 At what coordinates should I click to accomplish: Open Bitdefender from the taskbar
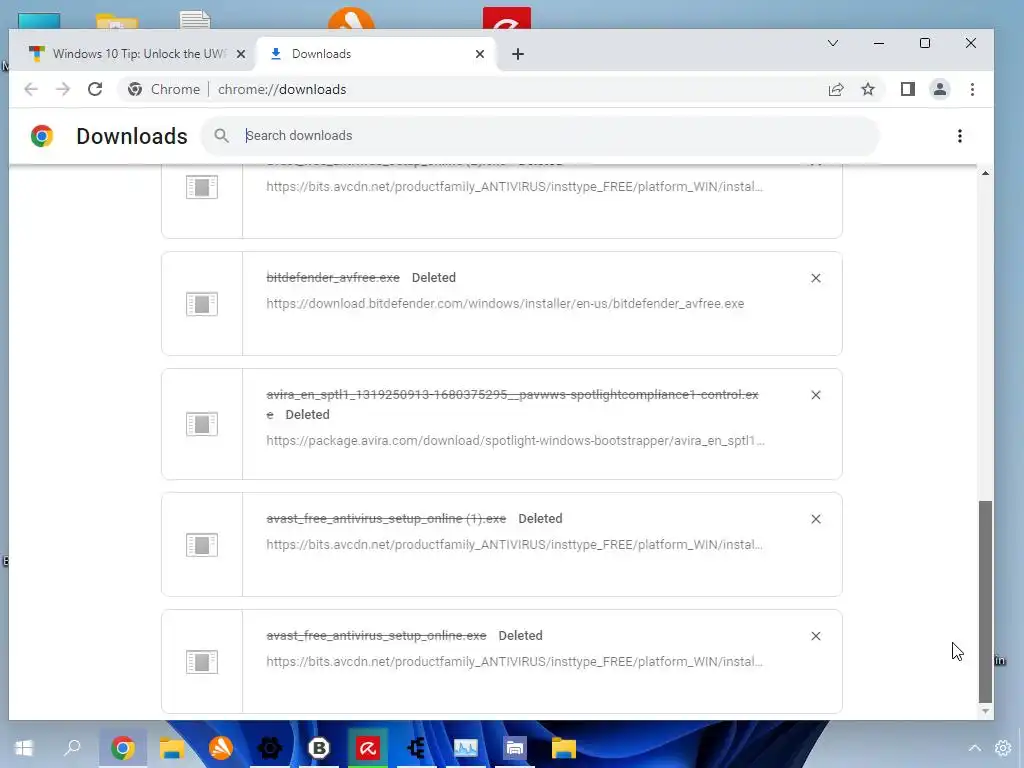click(x=319, y=748)
